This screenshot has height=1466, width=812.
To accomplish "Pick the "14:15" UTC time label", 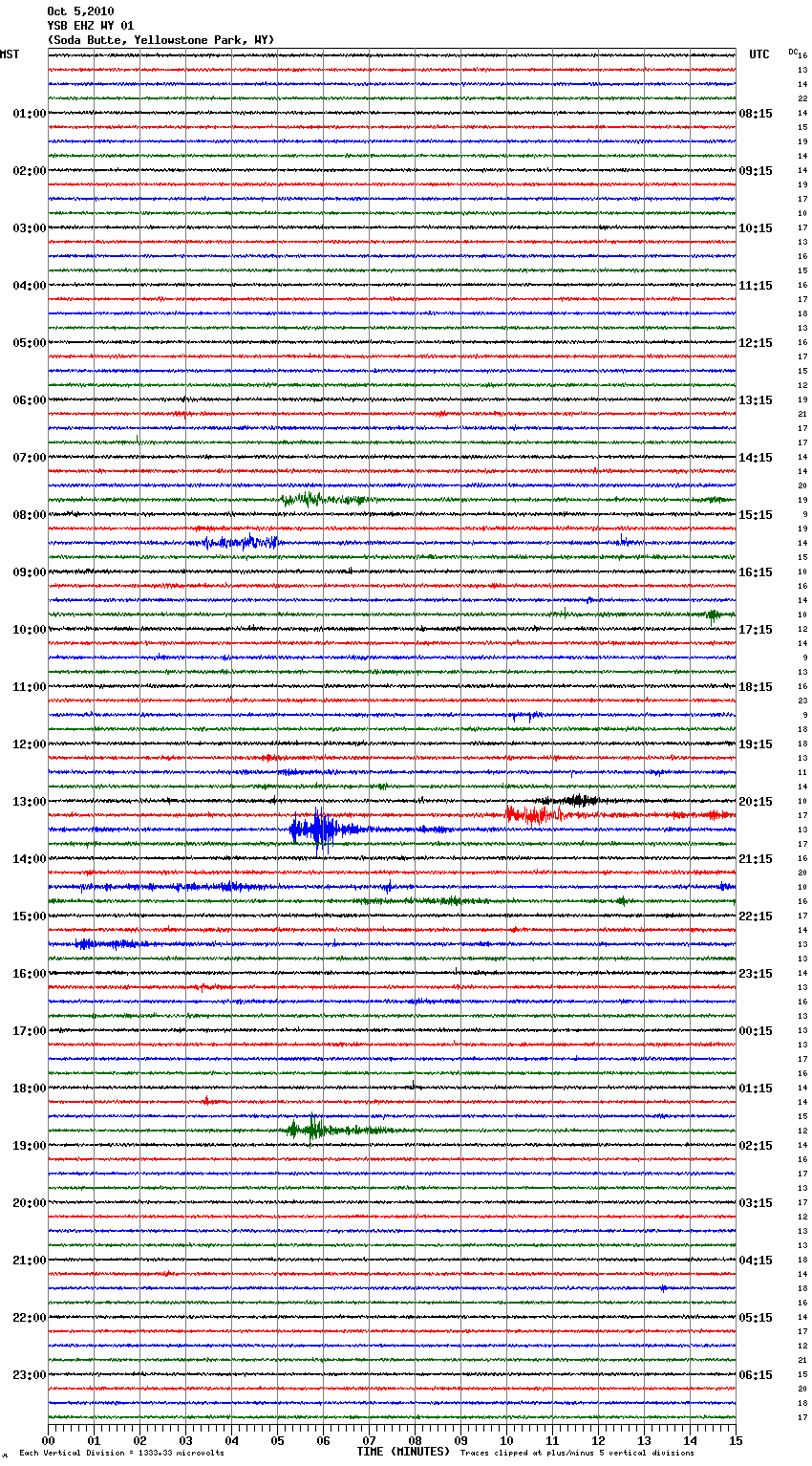I will tap(756, 458).
